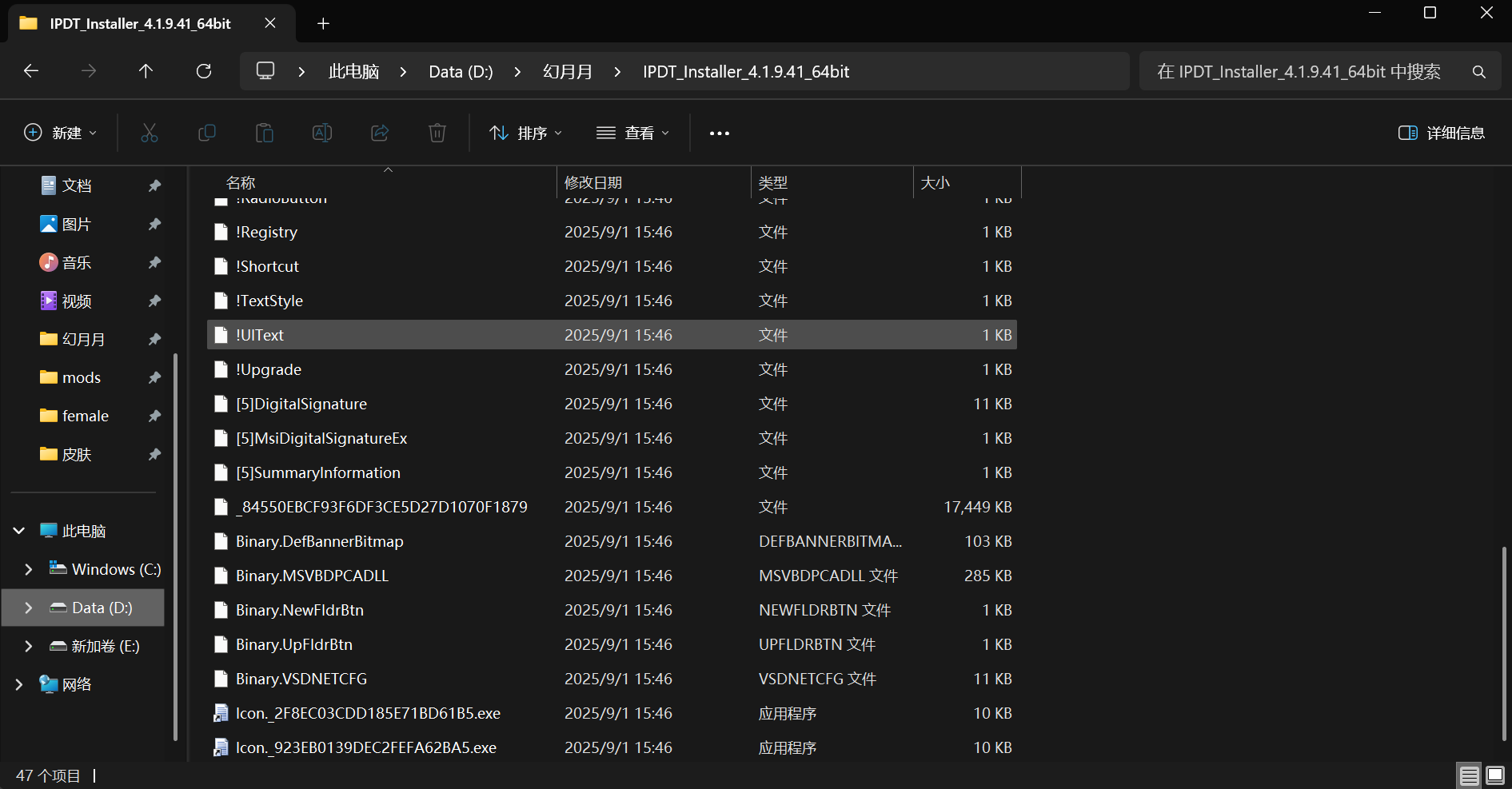
Task: Open the pinned 幻月月 folder in sidebar
Action: (84, 340)
